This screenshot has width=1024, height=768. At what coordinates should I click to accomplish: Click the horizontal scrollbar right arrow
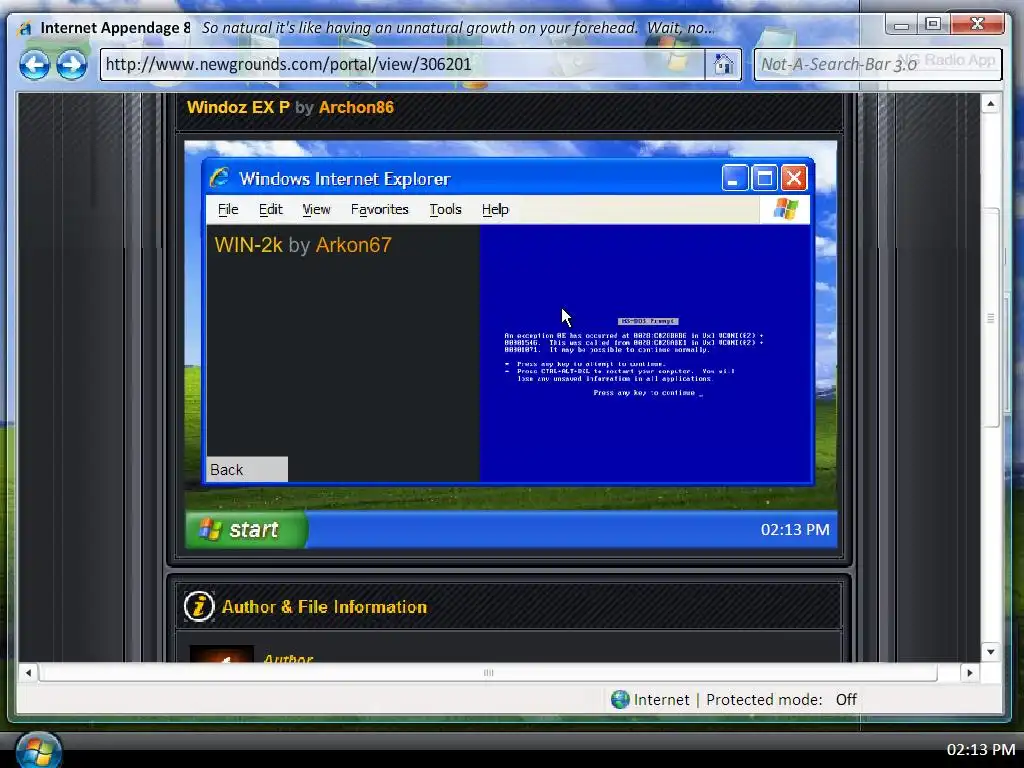[969, 673]
